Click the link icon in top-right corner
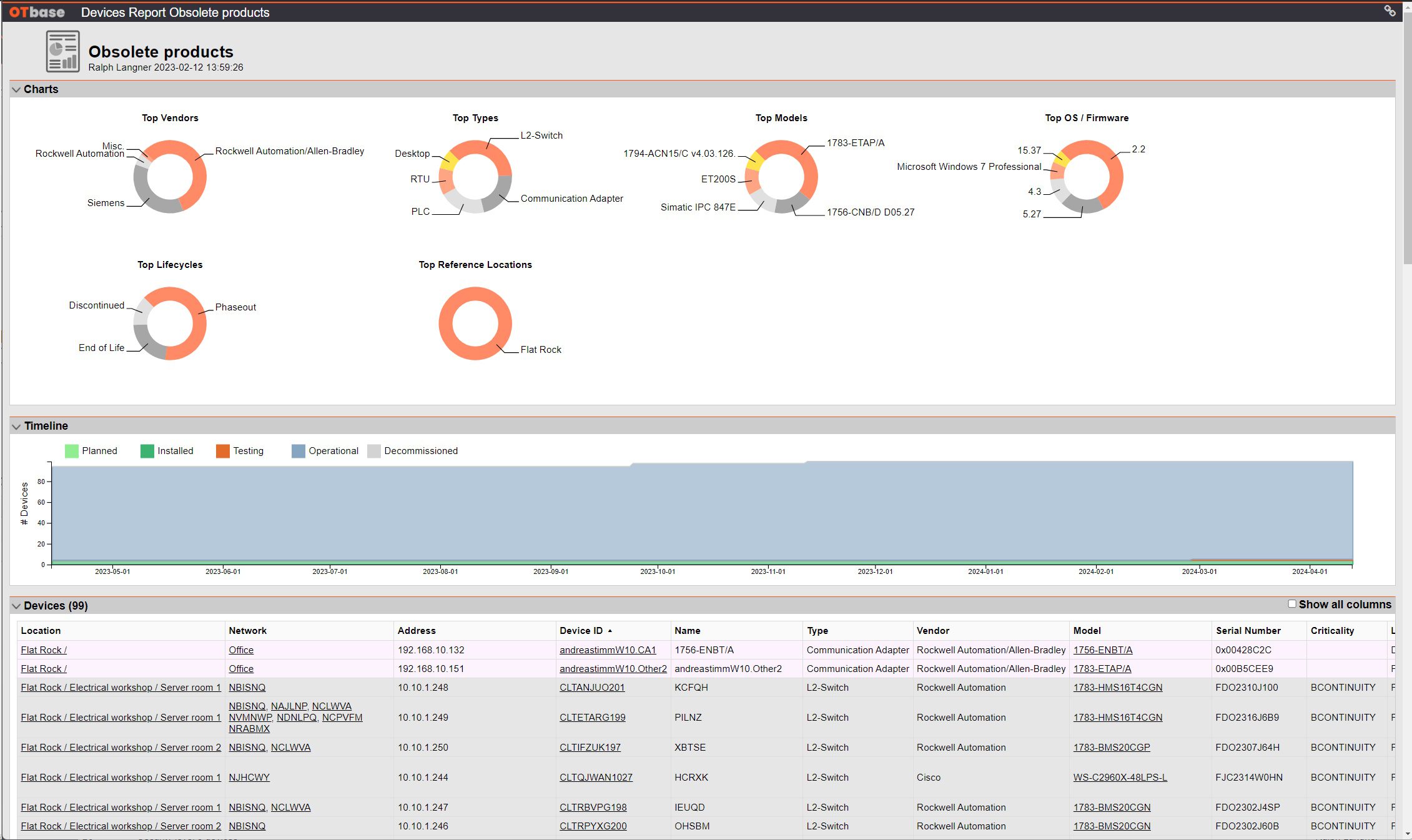The width and height of the screenshot is (1412, 840). tap(1390, 11)
